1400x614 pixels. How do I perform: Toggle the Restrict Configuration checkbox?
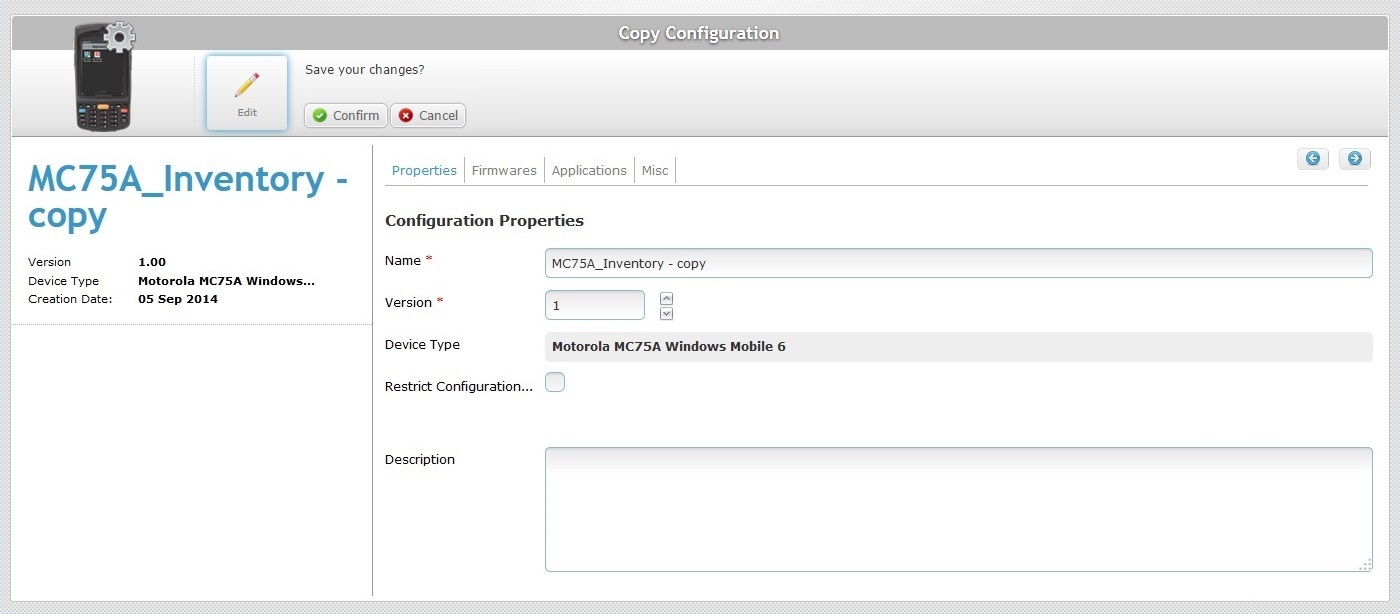(x=555, y=382)
